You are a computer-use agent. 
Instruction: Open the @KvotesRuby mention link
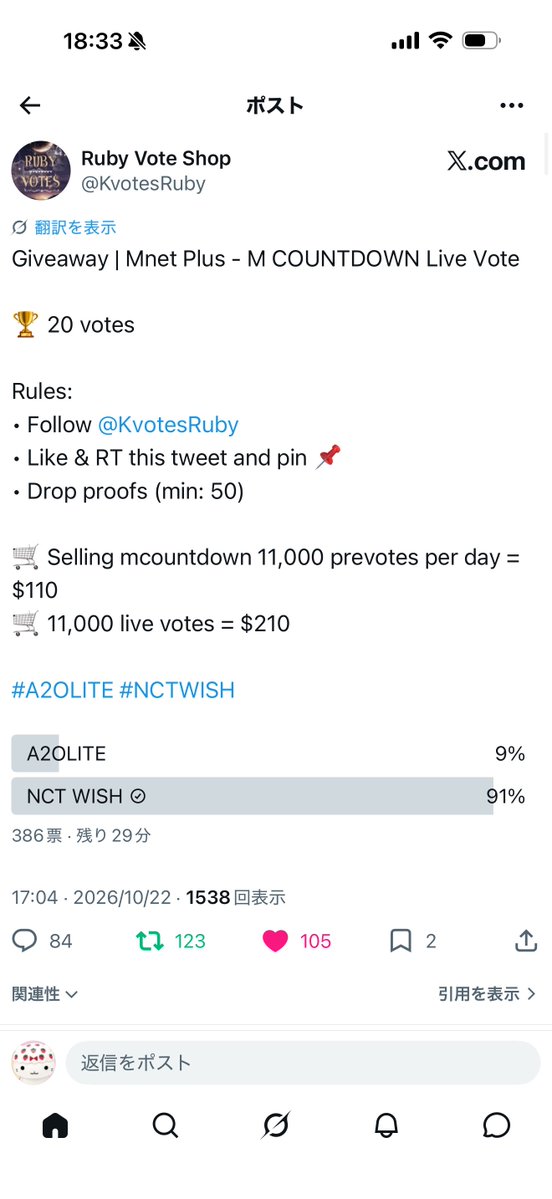pyautogui.click(x=168, y=424)
